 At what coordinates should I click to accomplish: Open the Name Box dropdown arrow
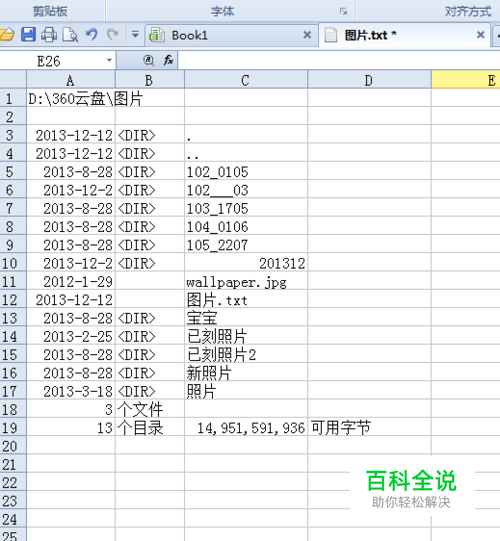tap(109, 61)
